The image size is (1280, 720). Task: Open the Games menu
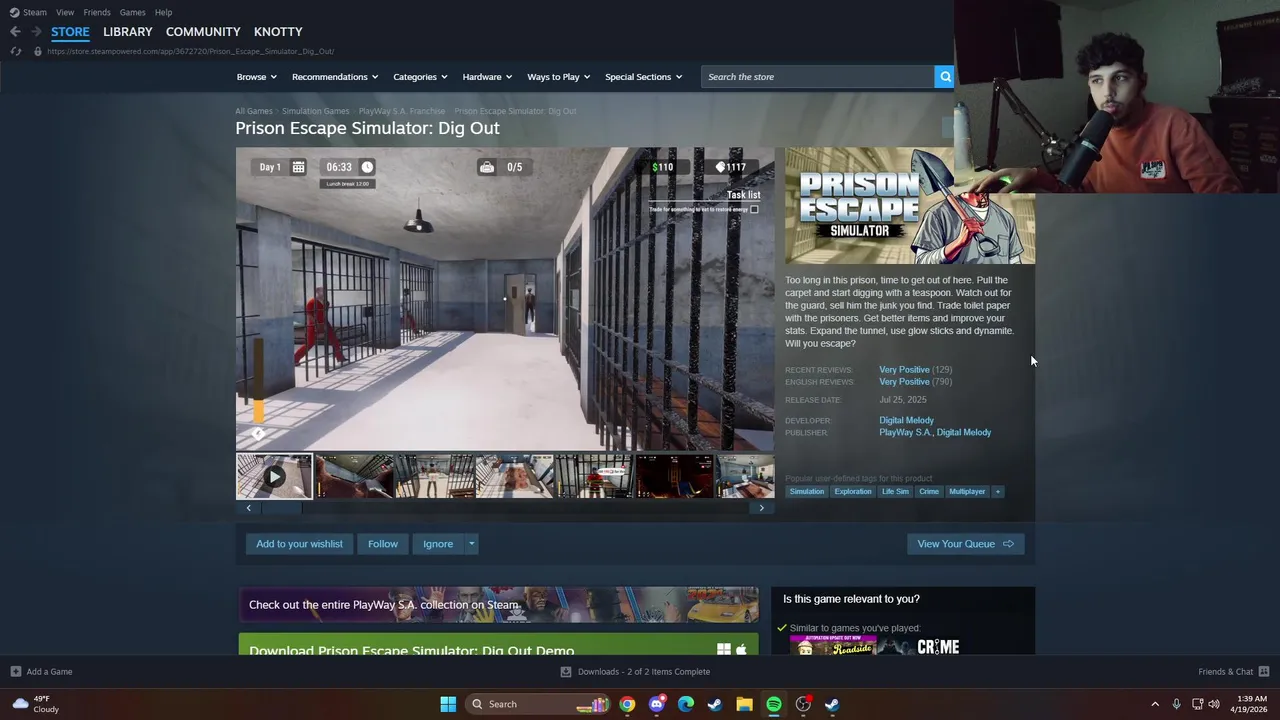coord(132,12)
